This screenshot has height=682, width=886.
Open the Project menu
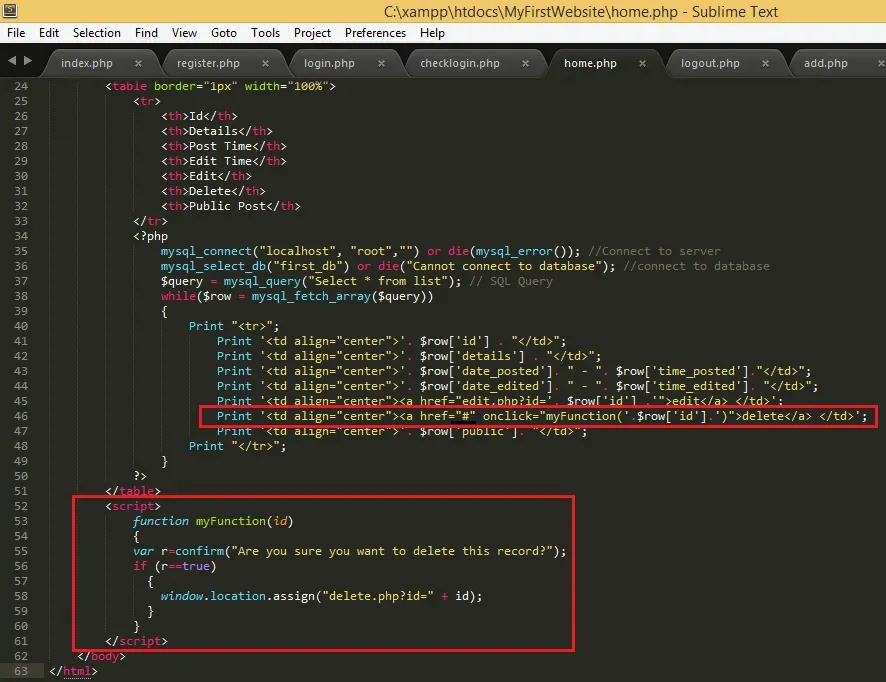[312, 33]
